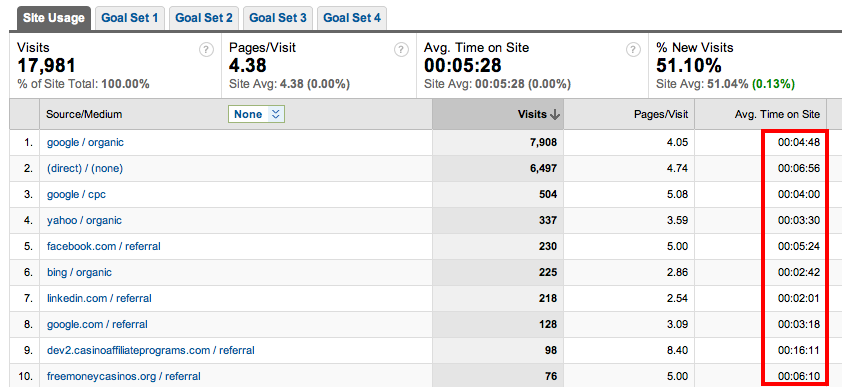Click linkedin.com / referral link
This screenshot has height=387, width=842.
99,298
